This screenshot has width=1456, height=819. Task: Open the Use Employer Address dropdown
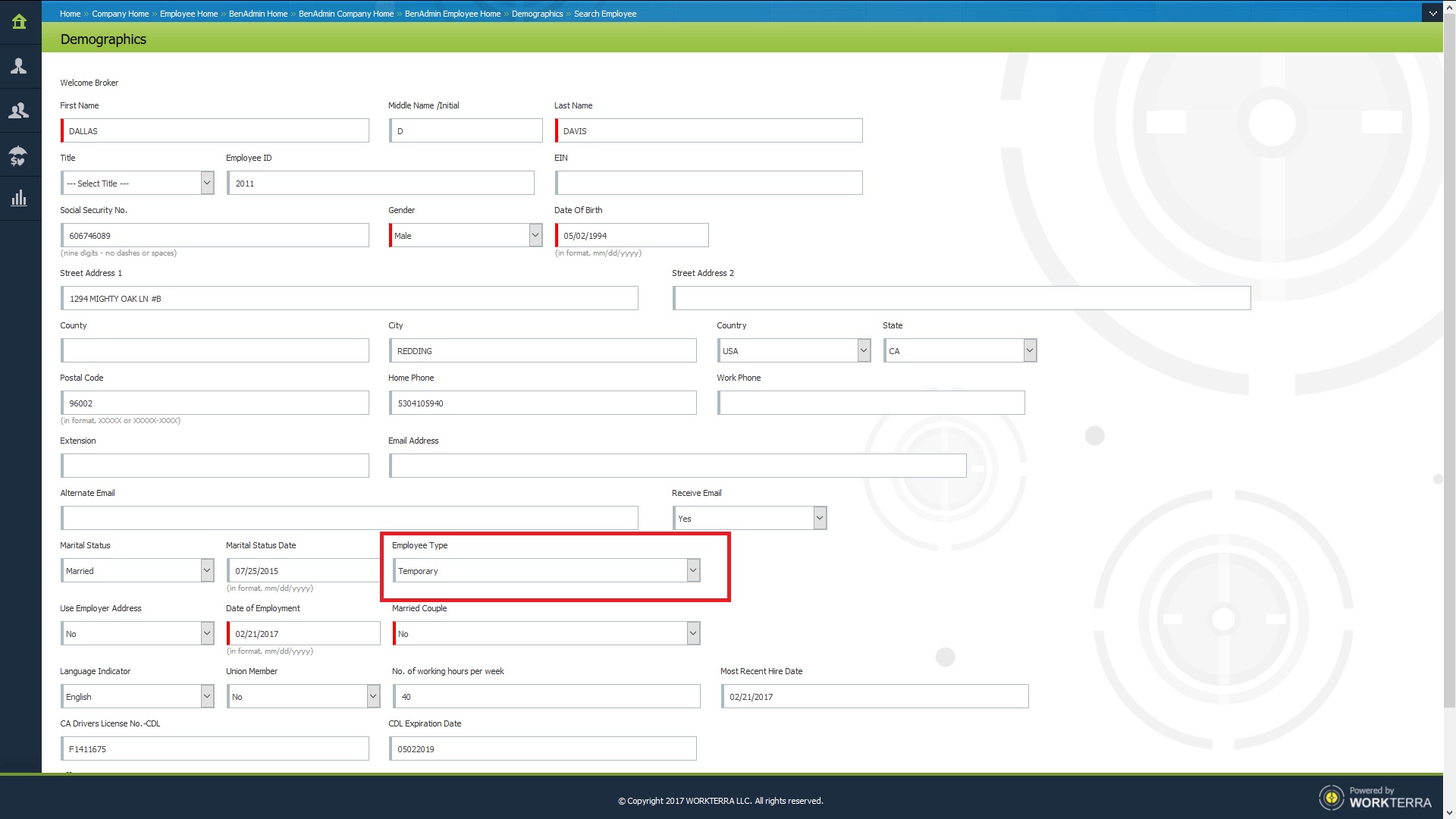click(137, 633)
